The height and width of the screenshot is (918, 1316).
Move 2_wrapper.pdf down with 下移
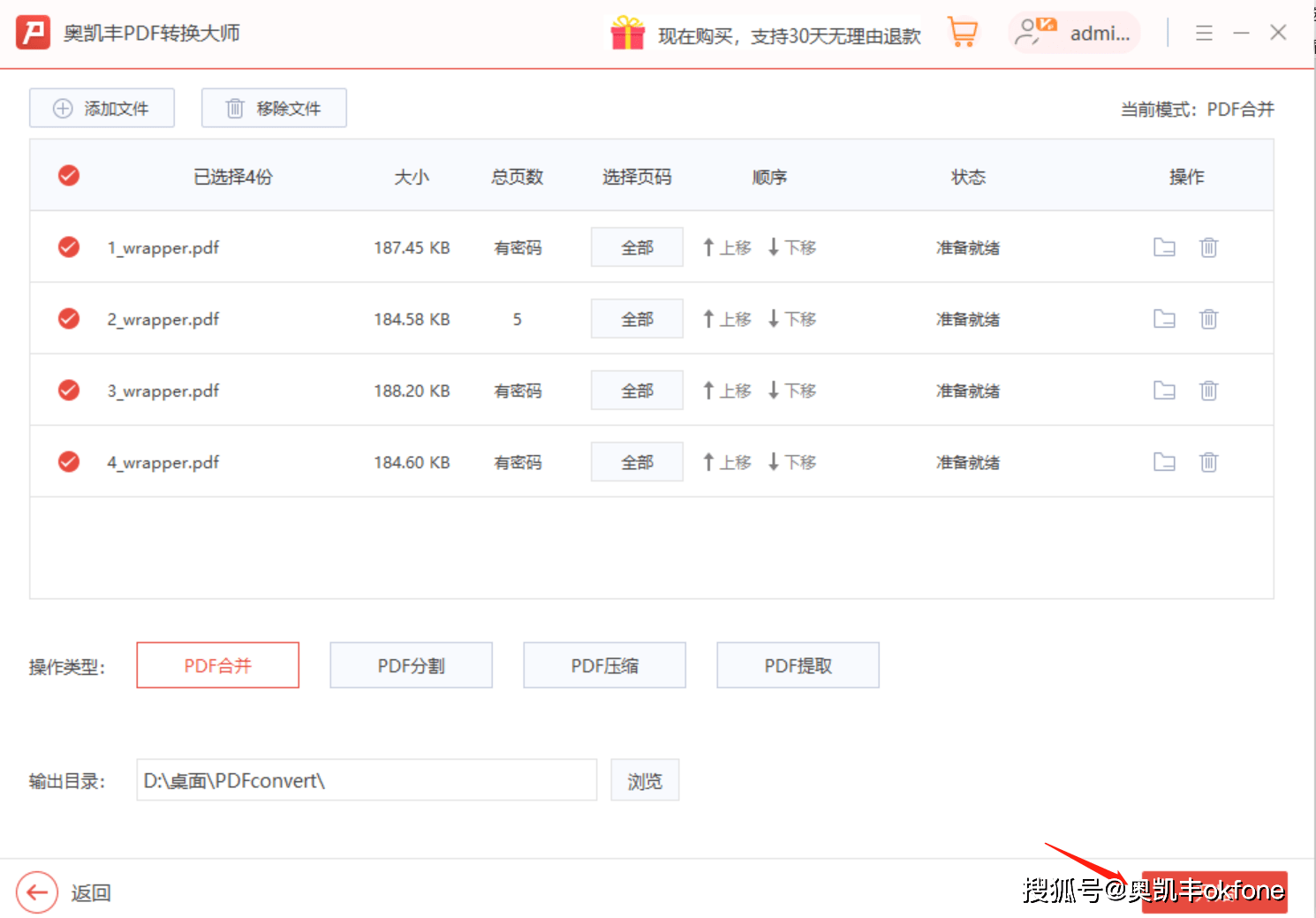[792, 319]
